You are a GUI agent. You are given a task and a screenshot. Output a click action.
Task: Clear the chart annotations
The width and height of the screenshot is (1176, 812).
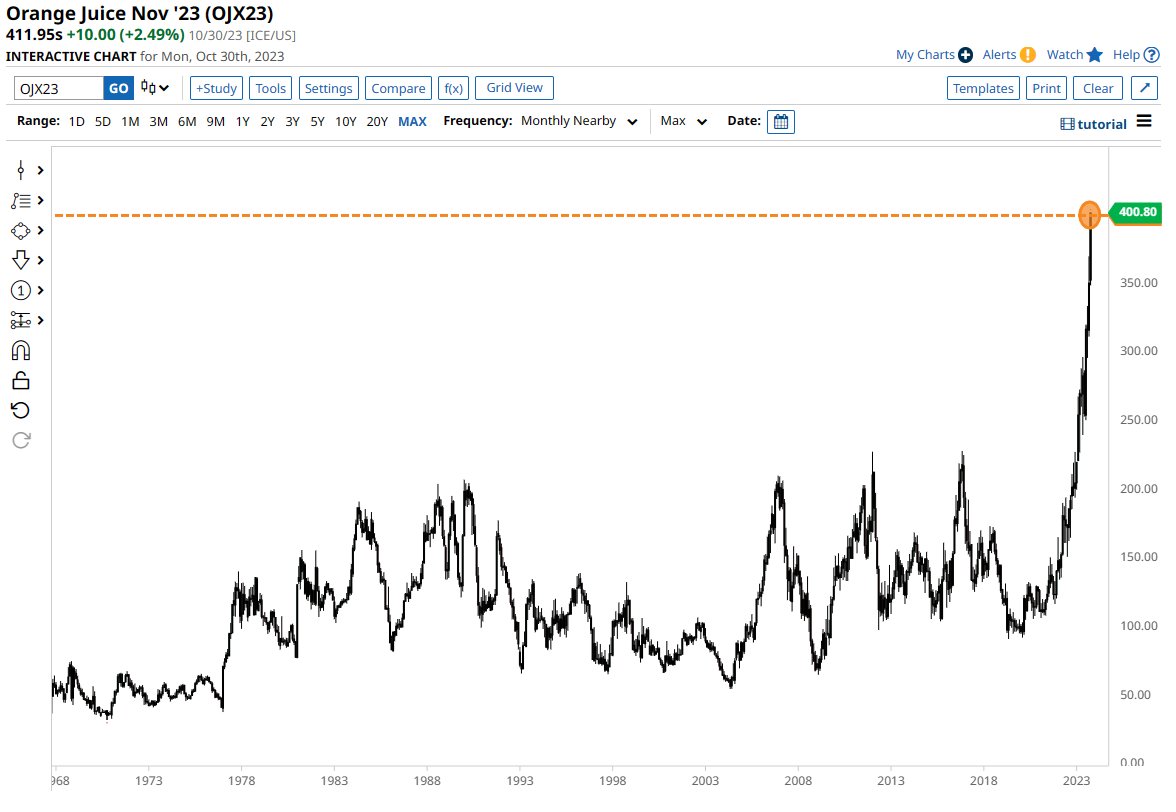[x=1098, y=88]
